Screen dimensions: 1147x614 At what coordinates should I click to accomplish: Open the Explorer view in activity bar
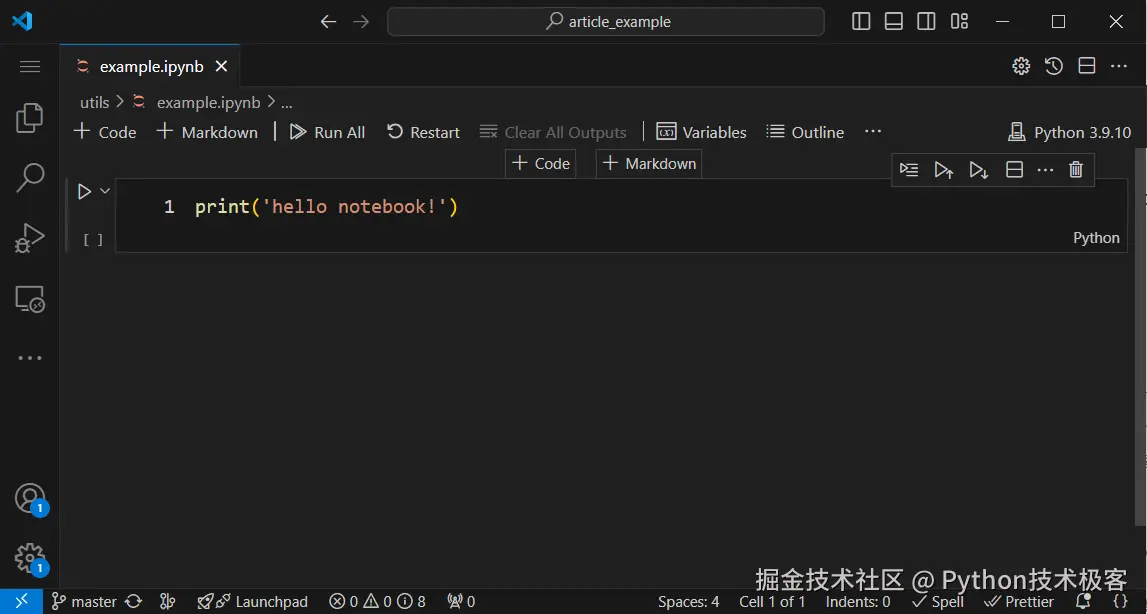[30, 118]
